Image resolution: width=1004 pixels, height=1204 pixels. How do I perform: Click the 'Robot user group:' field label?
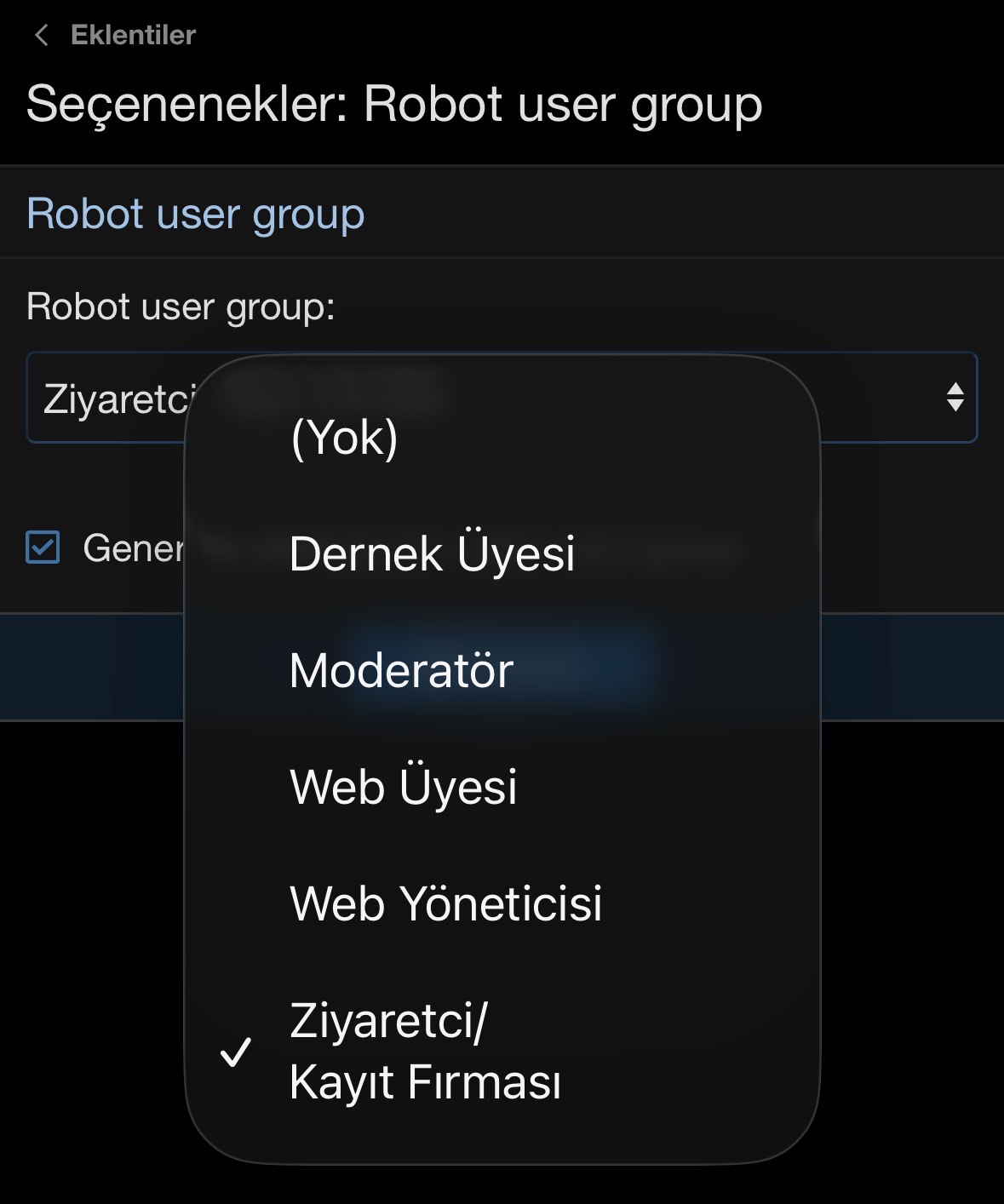coord(181,306)
